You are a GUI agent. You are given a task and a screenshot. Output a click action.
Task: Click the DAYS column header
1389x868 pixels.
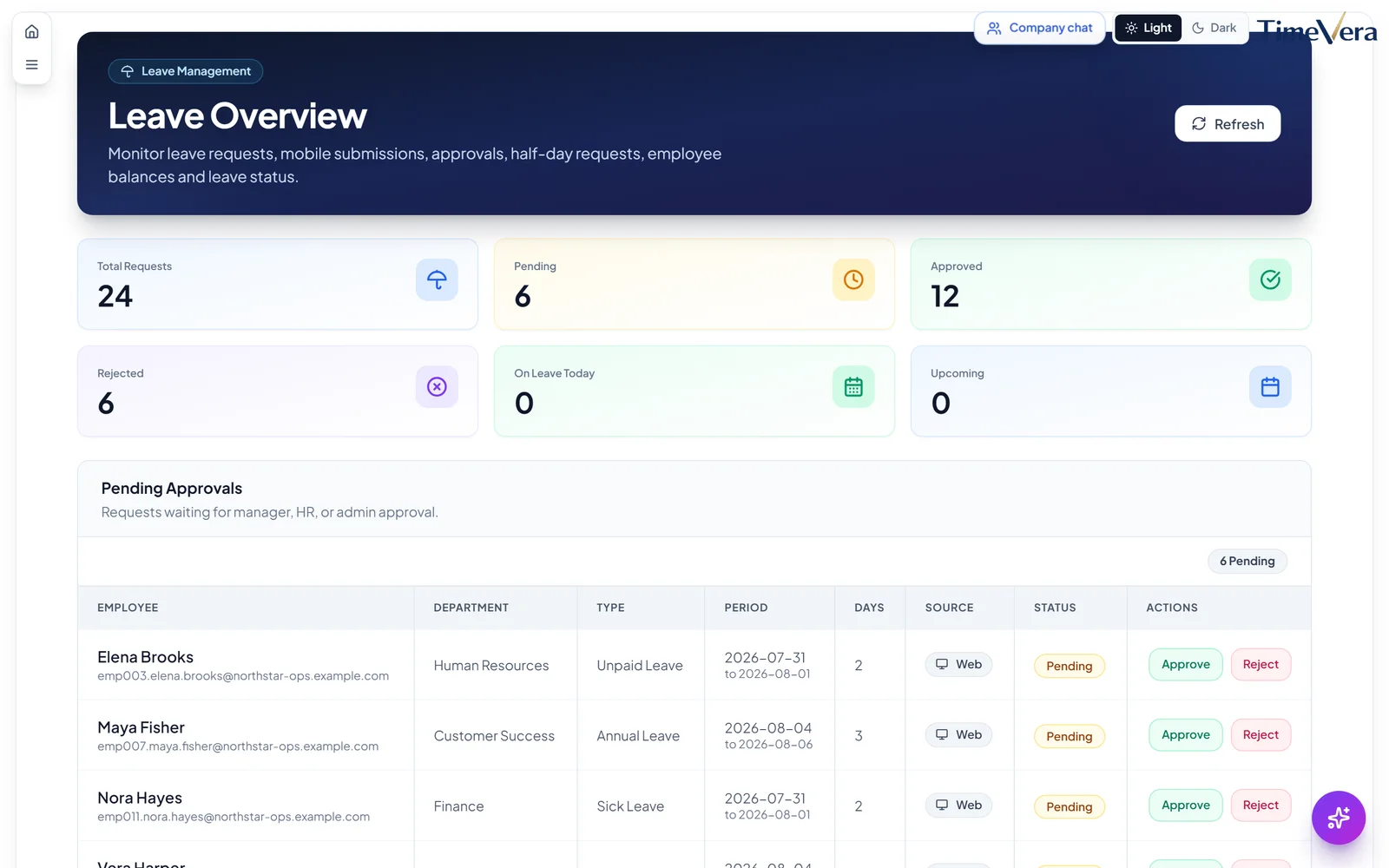point(869,608)
